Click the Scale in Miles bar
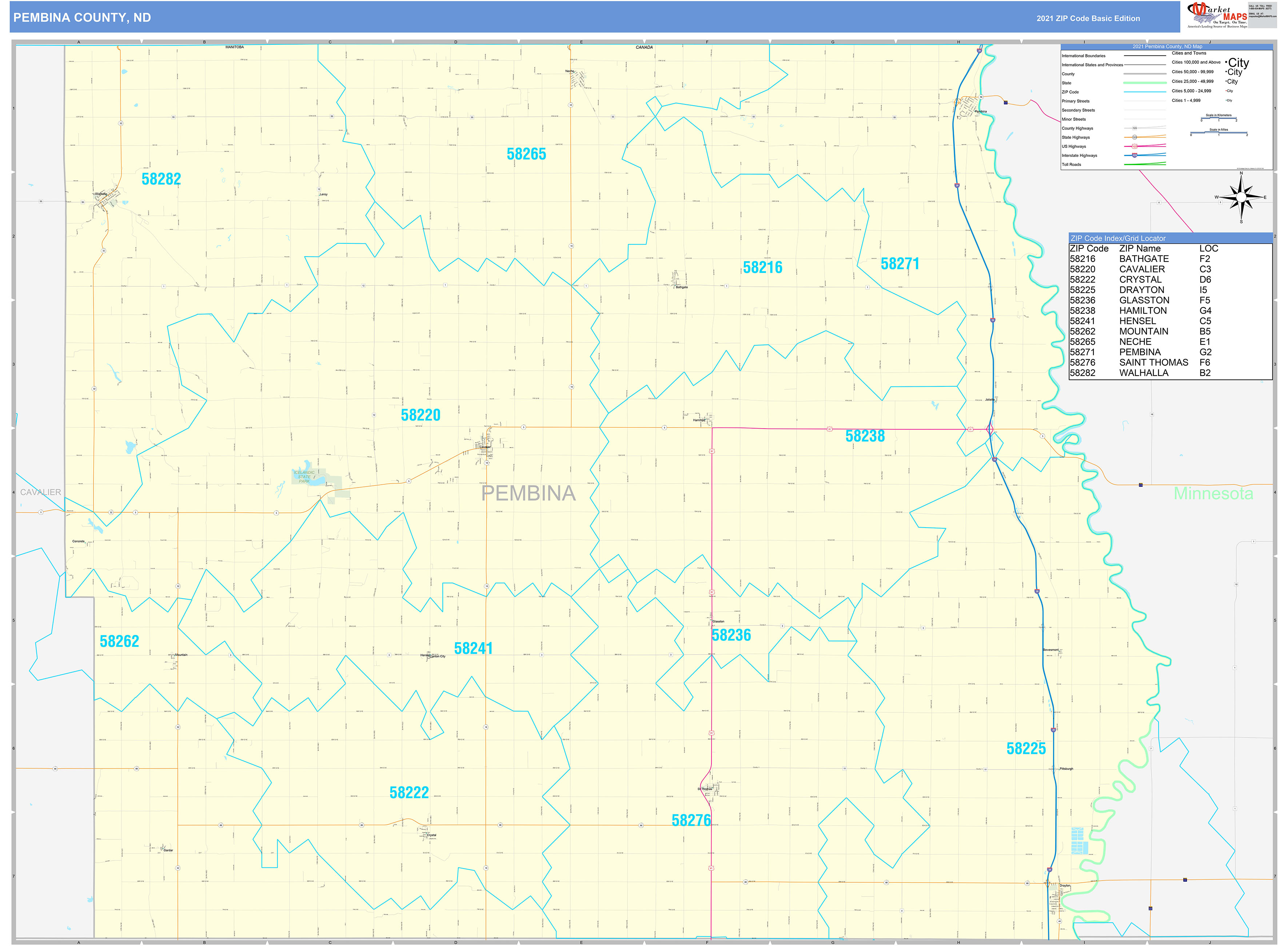 1219,132
